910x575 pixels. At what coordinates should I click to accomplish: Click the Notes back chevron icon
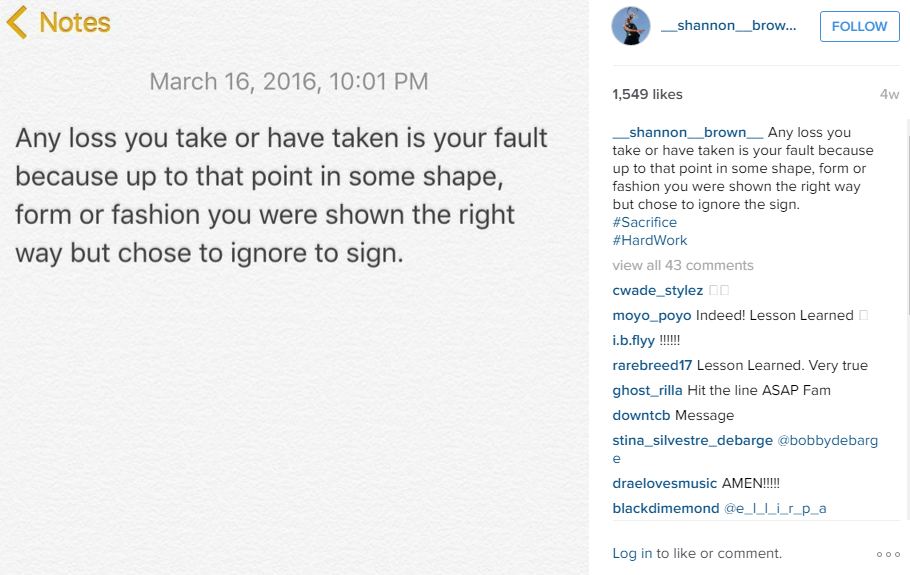point(17,22)
